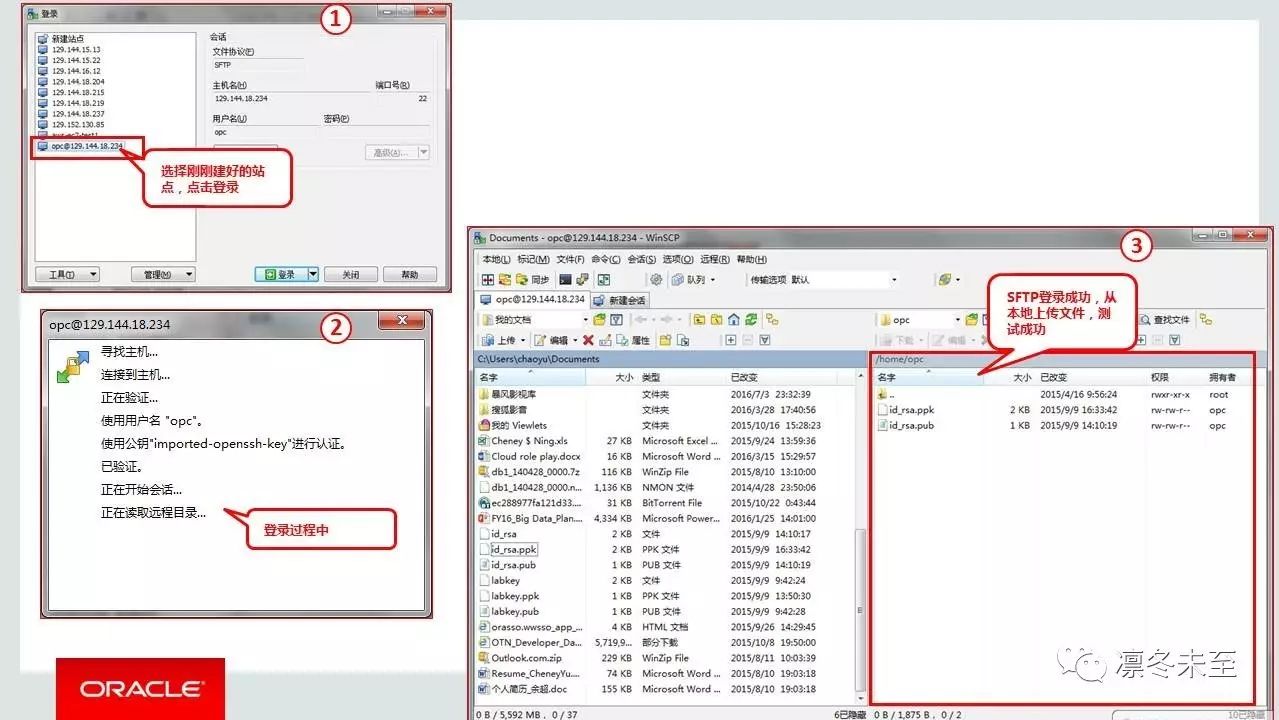Click the 上传 upload button

(498, 341)
